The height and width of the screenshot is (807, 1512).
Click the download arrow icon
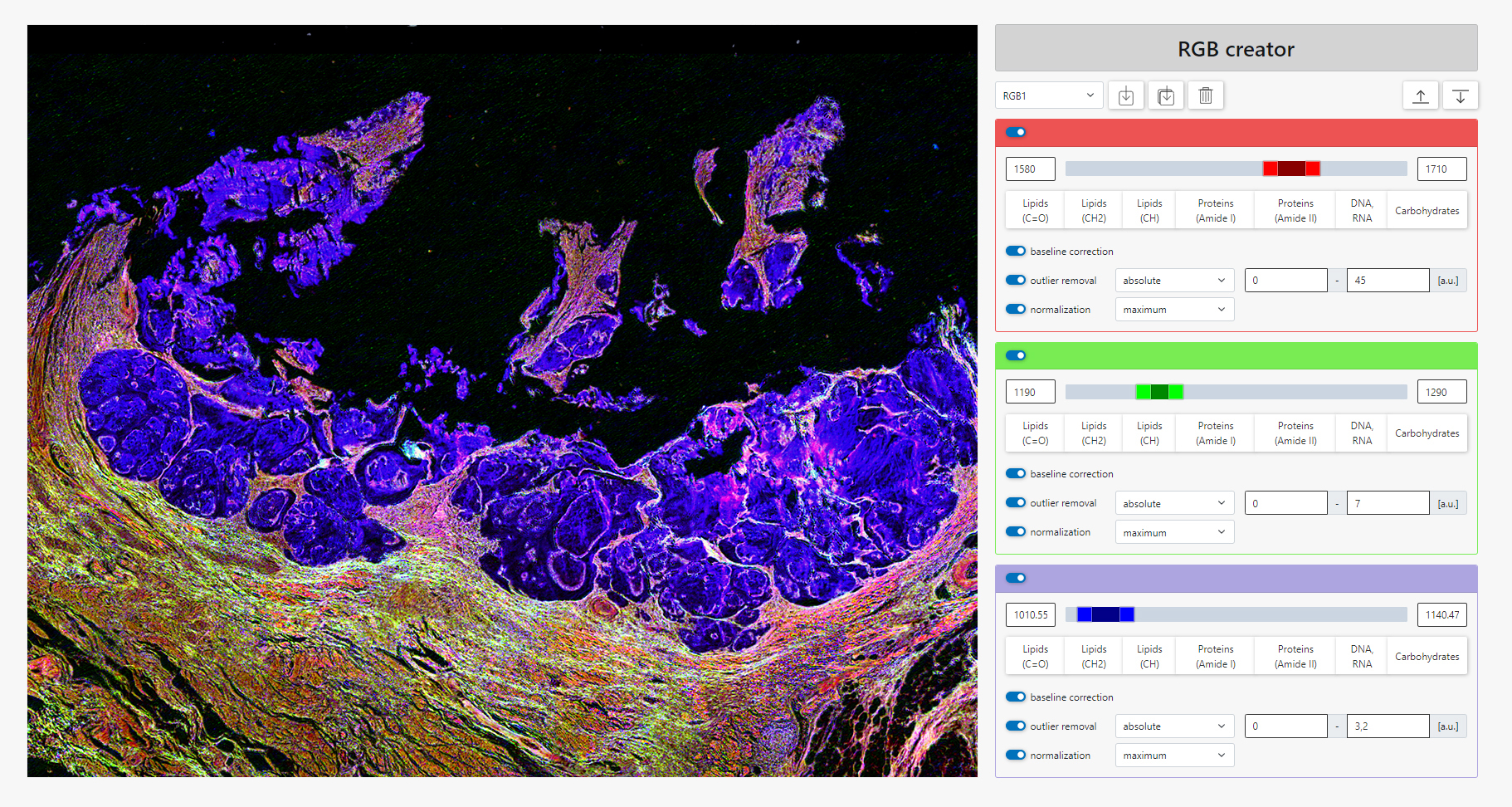1461,95
